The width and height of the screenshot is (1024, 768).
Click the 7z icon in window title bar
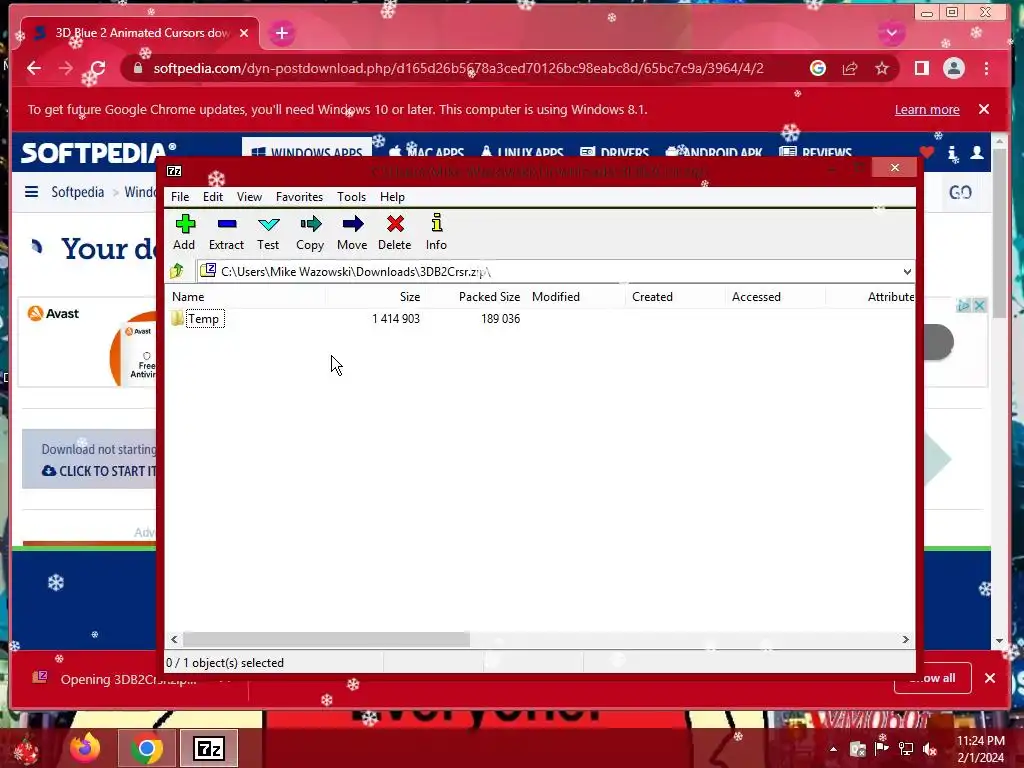(174, 171)
